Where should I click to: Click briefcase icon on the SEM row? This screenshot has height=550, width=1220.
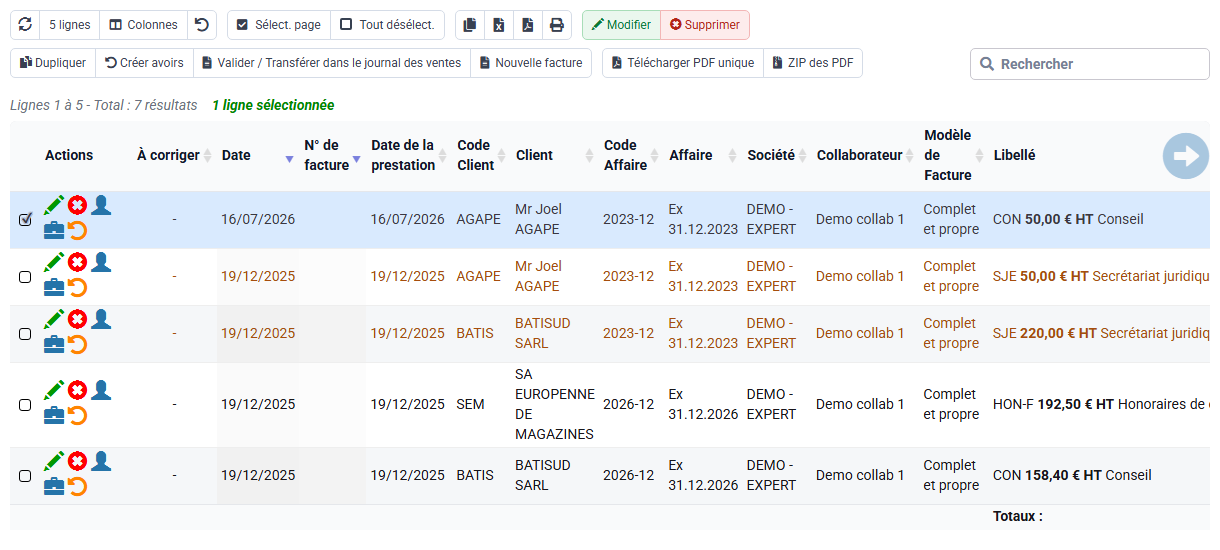[x=54, y=416]
